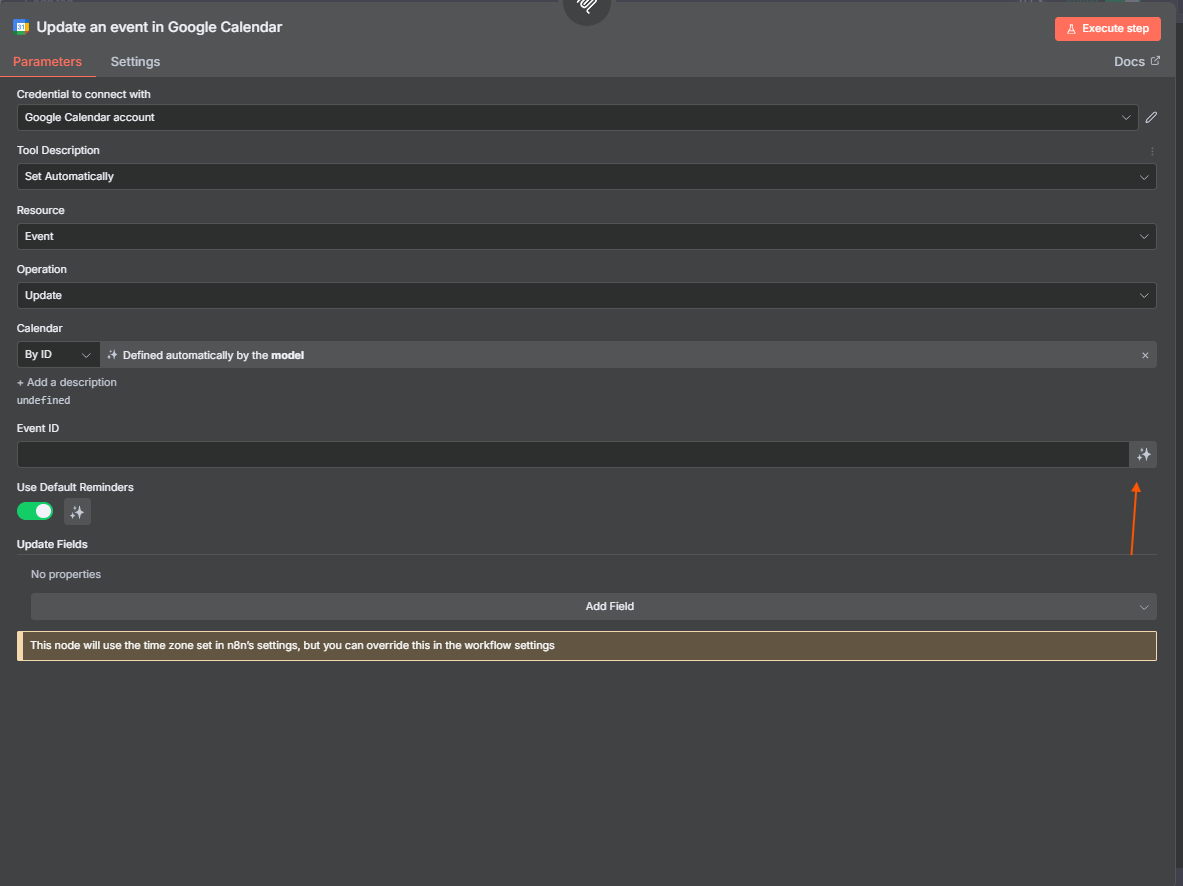
Task: Click the node title 'Update an event in Google Calendar'
Action: coord(159,27)
